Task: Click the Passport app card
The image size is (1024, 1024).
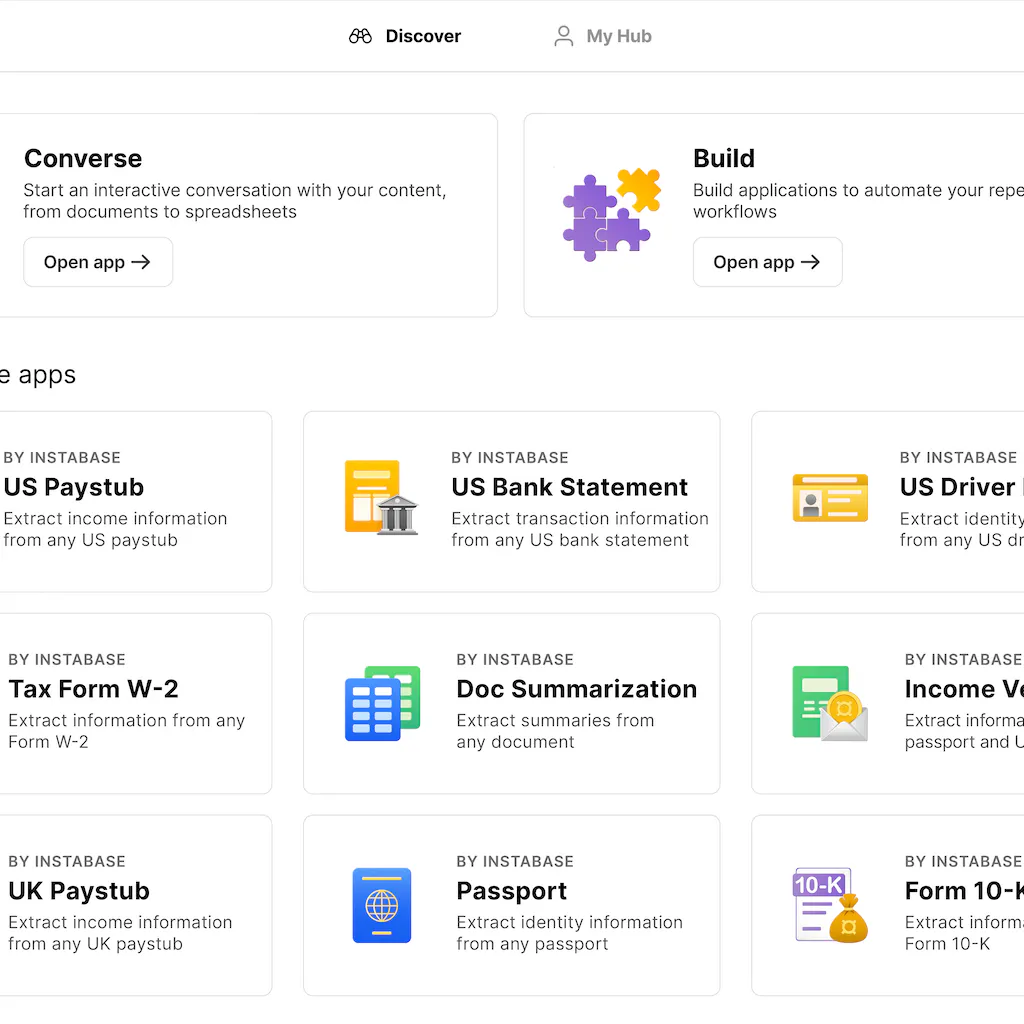Action: click(511, 905)
